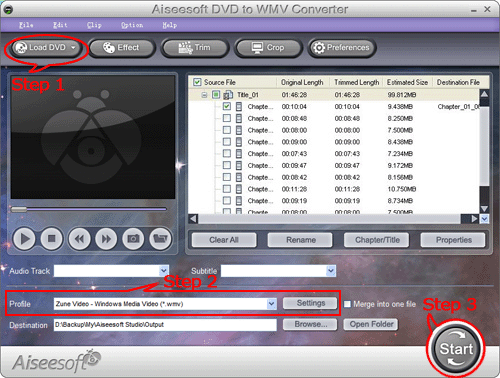The image size is (500, 378).
Task: Click the Chapter/Title button
Action: (377, 240)
